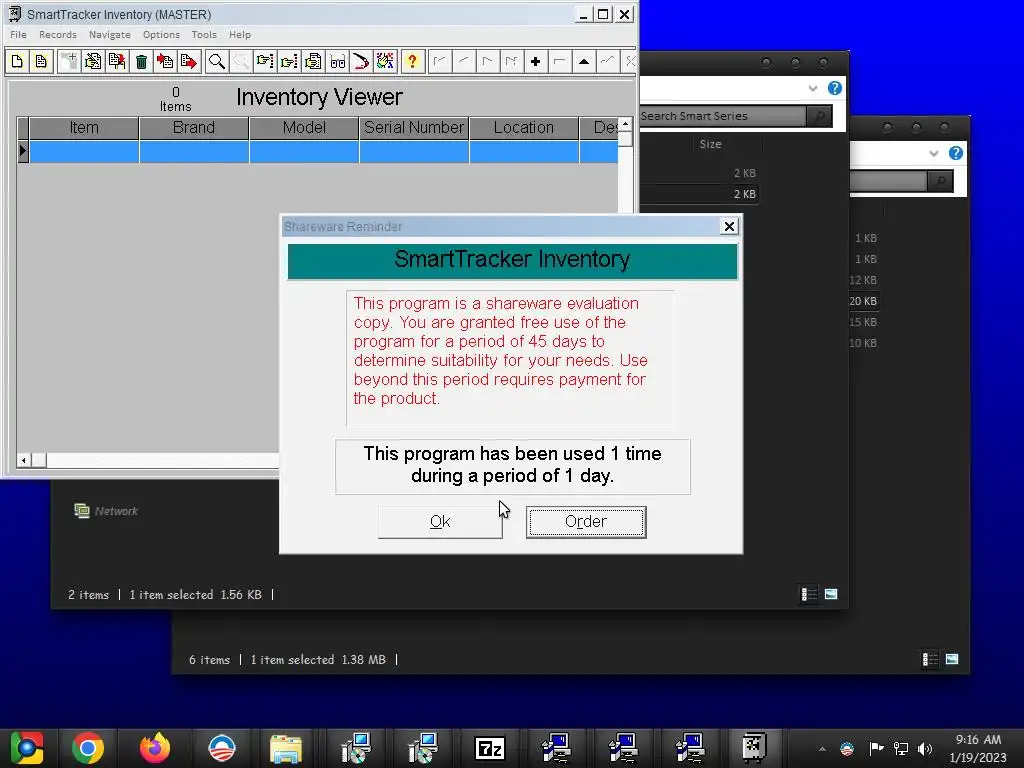Click the large icons view icon in 2-items window
The image size is (1024, 768).
point(831,594)
